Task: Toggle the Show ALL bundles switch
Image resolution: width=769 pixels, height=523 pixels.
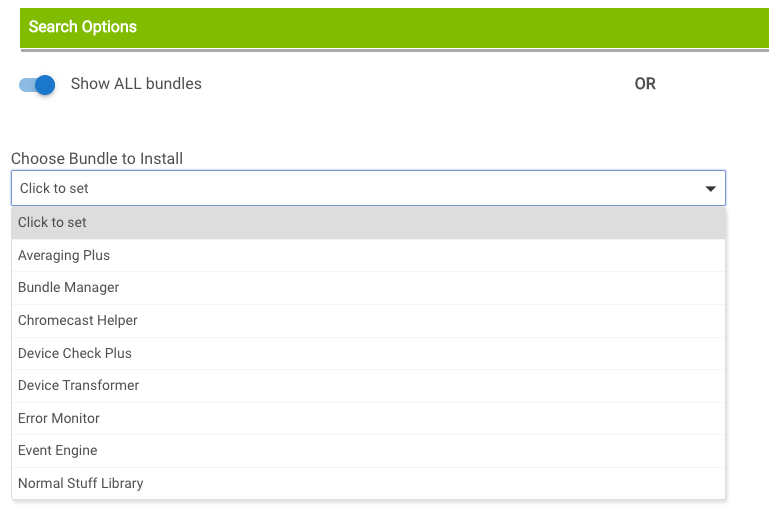Action: click(37, 85)
